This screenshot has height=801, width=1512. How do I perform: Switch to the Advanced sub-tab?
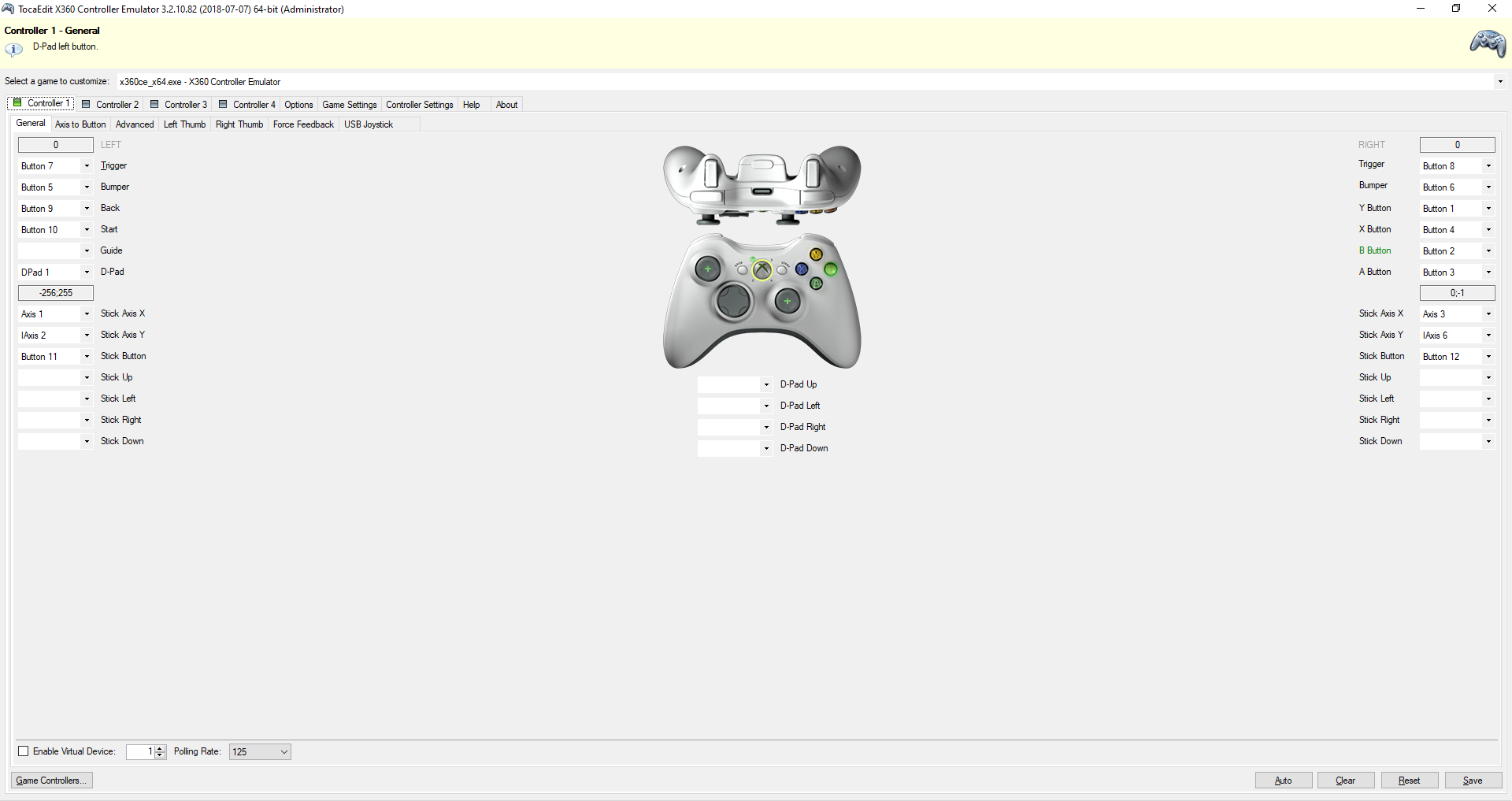135,124
